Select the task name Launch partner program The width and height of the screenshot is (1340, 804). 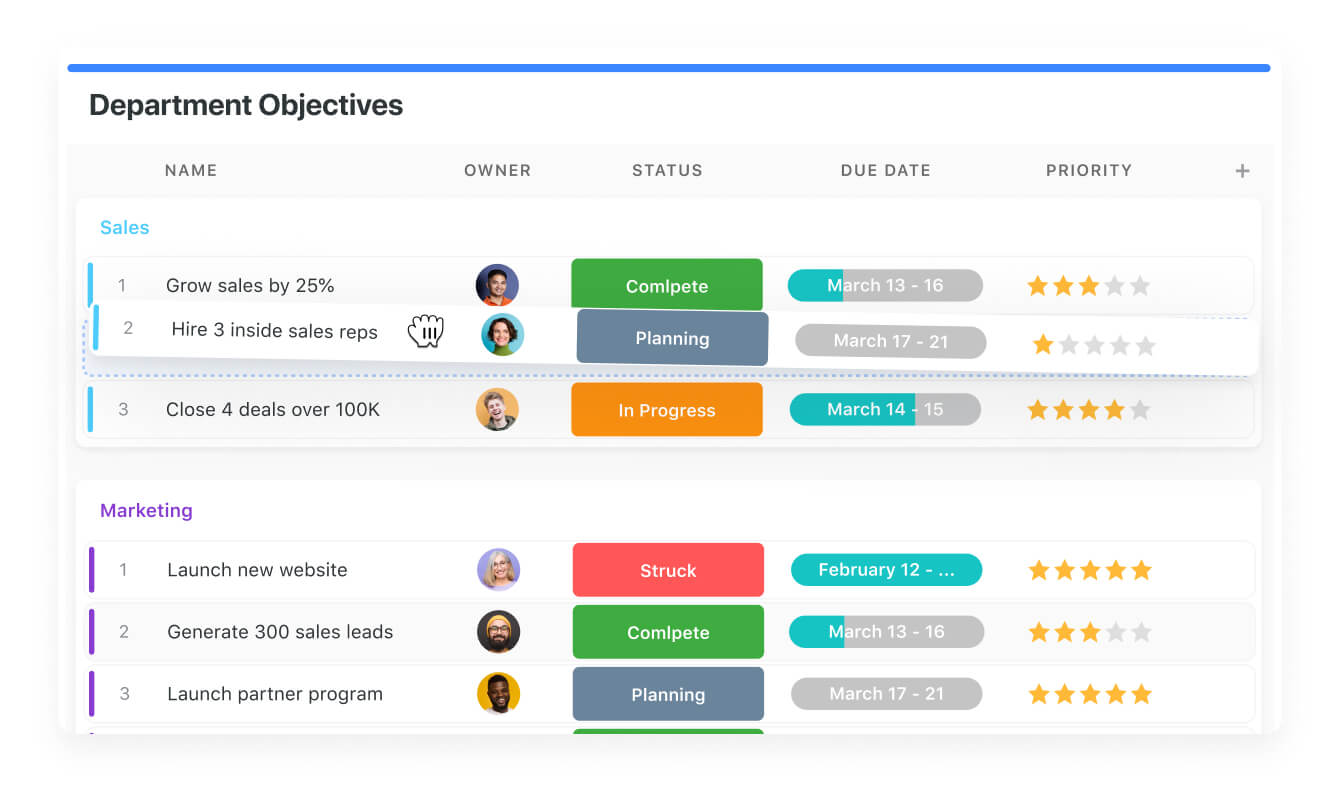275,693
